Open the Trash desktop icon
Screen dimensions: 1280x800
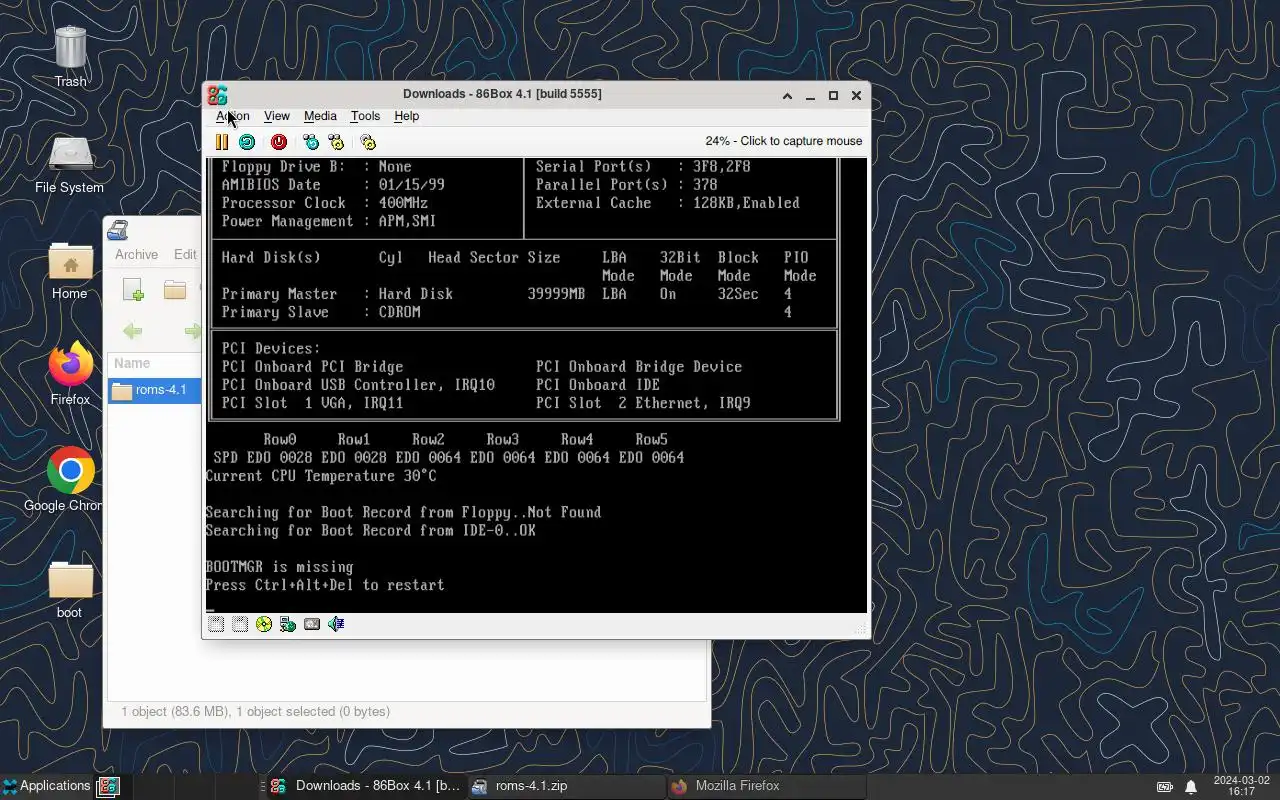click(x=70, y=57)
